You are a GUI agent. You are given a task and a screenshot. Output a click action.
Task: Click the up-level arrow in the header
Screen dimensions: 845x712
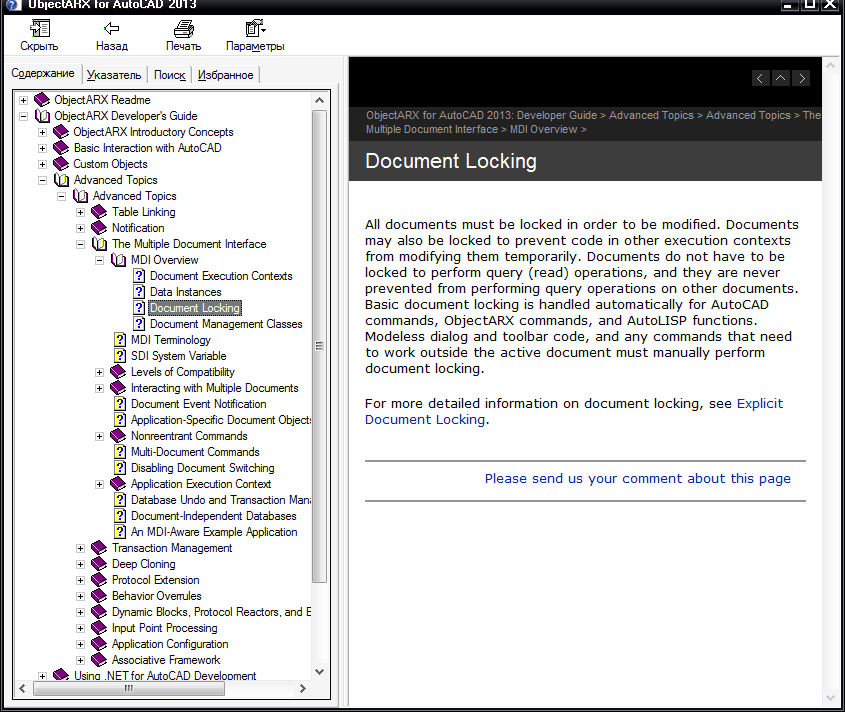coord(780,79)
